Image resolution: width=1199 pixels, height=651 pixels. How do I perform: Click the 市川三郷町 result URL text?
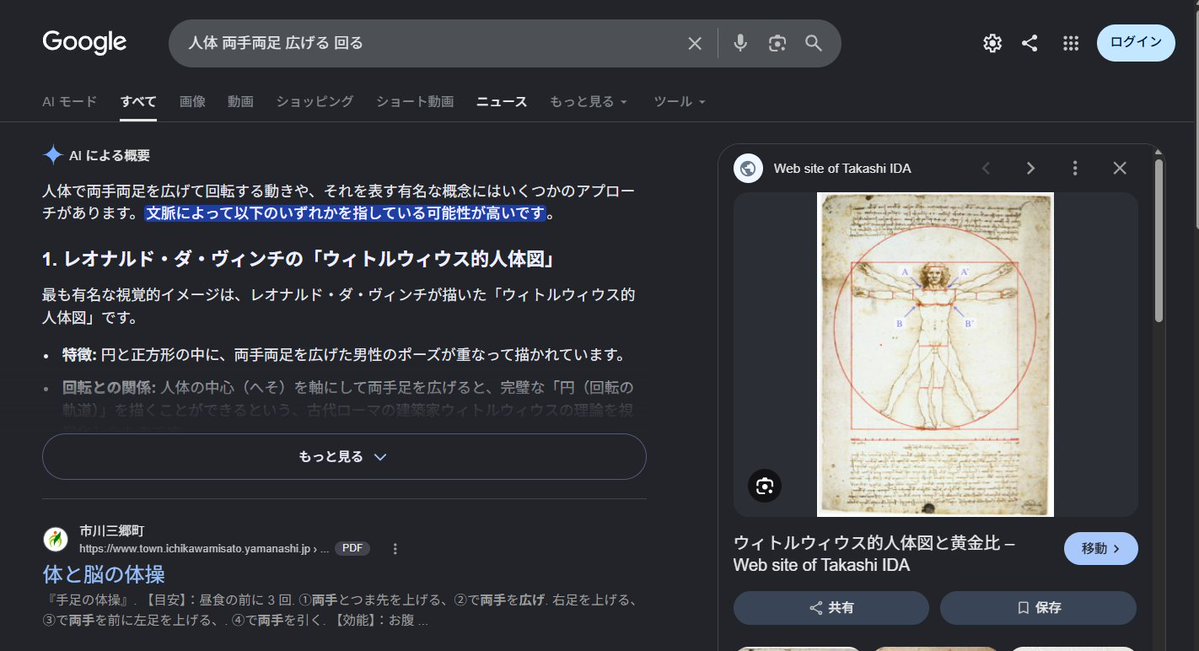(204, 548)
